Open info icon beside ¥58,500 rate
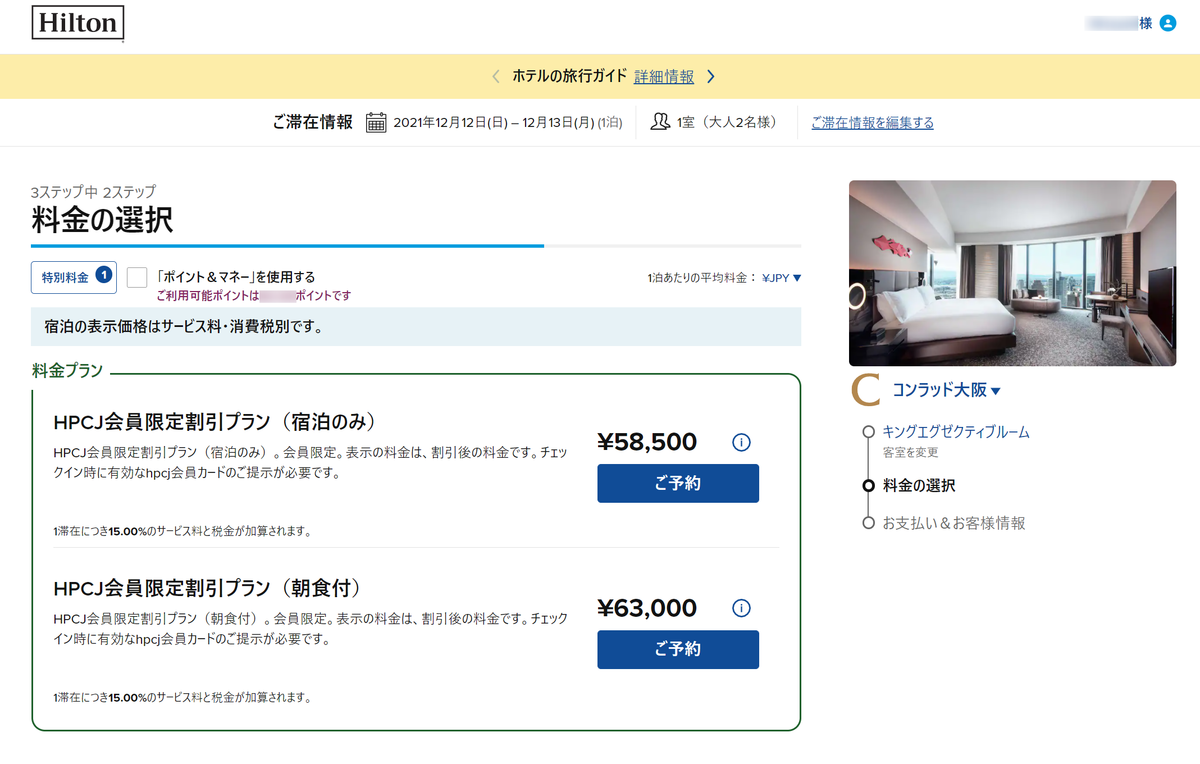The width and height of the screenshot is (1200, 764). point(741,442)
